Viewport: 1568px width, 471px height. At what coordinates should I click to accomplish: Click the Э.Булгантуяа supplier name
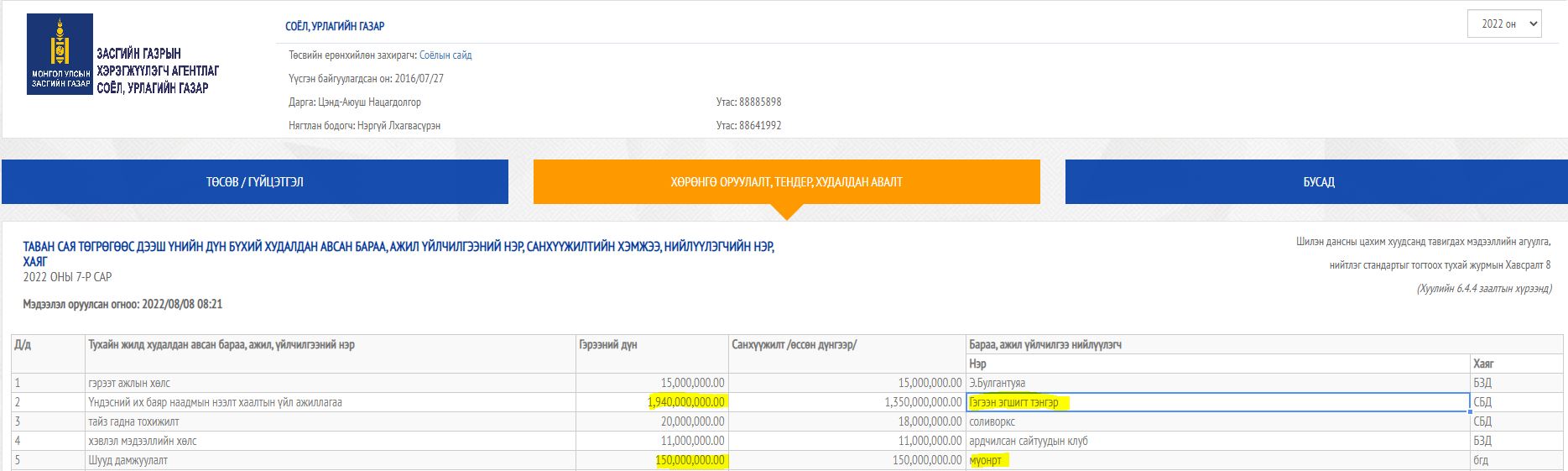pos(997,384)
